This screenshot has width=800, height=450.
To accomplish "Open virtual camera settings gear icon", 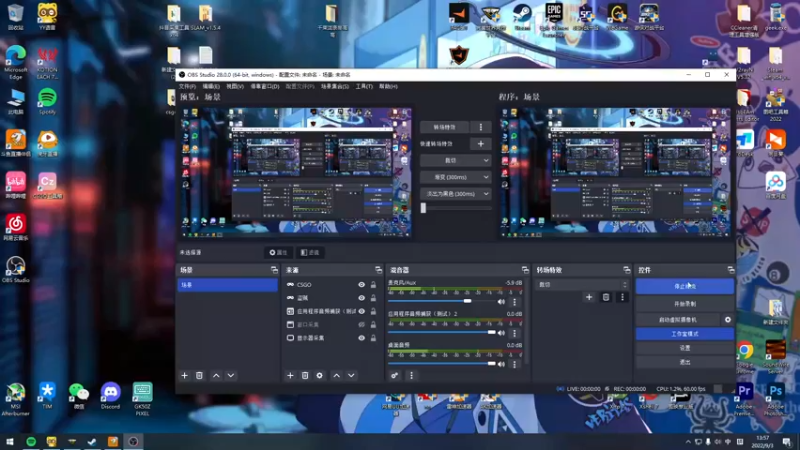I will point(728,320).
